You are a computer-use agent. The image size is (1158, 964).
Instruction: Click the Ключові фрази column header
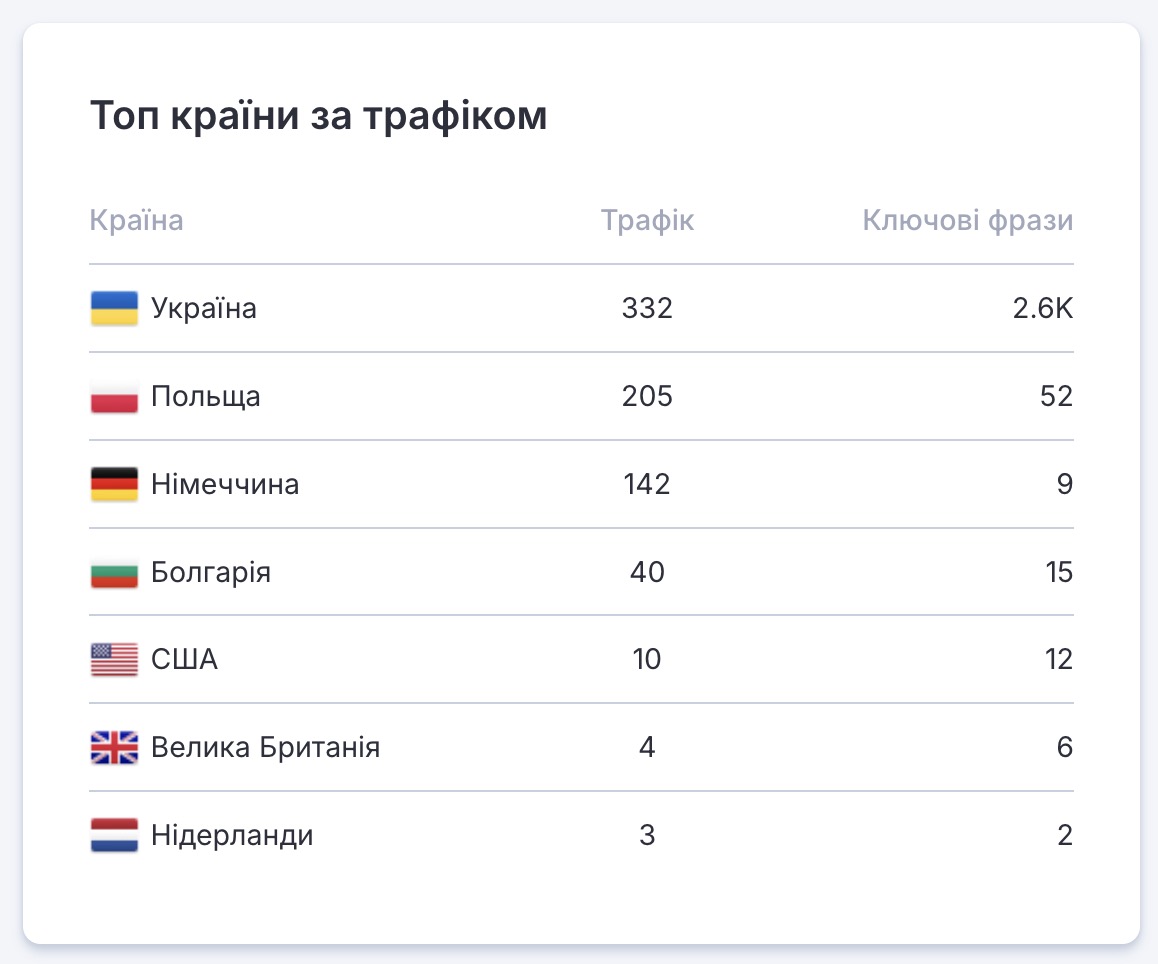click(x=967, y=220)
